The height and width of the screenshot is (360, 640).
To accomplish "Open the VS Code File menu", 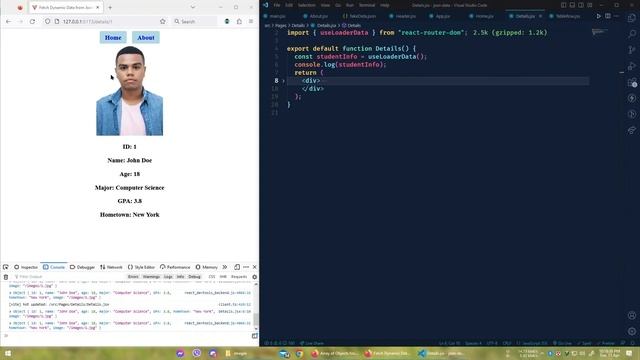I will [x=277, y=5].
